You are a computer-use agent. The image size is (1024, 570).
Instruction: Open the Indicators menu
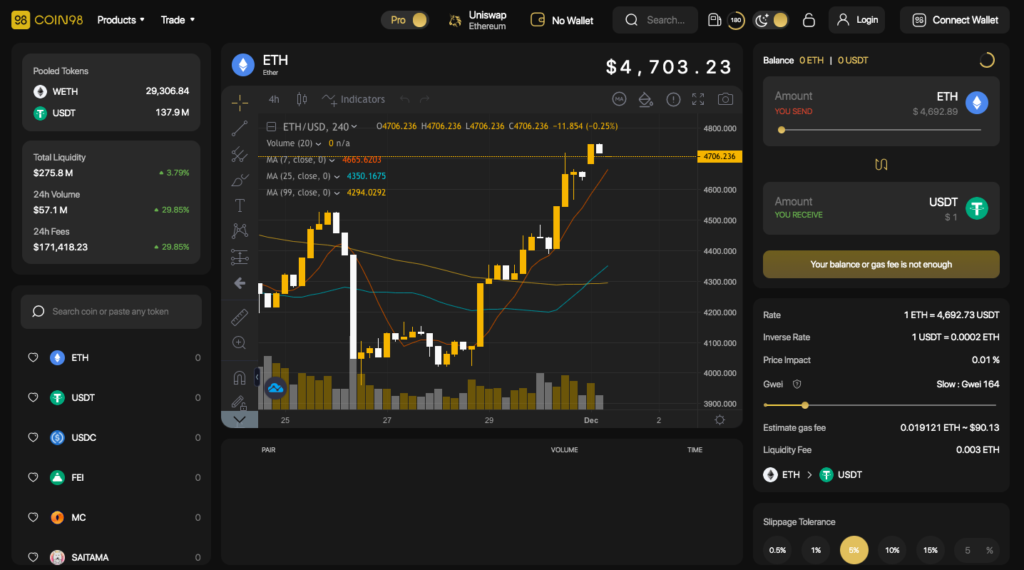point(354,99)
